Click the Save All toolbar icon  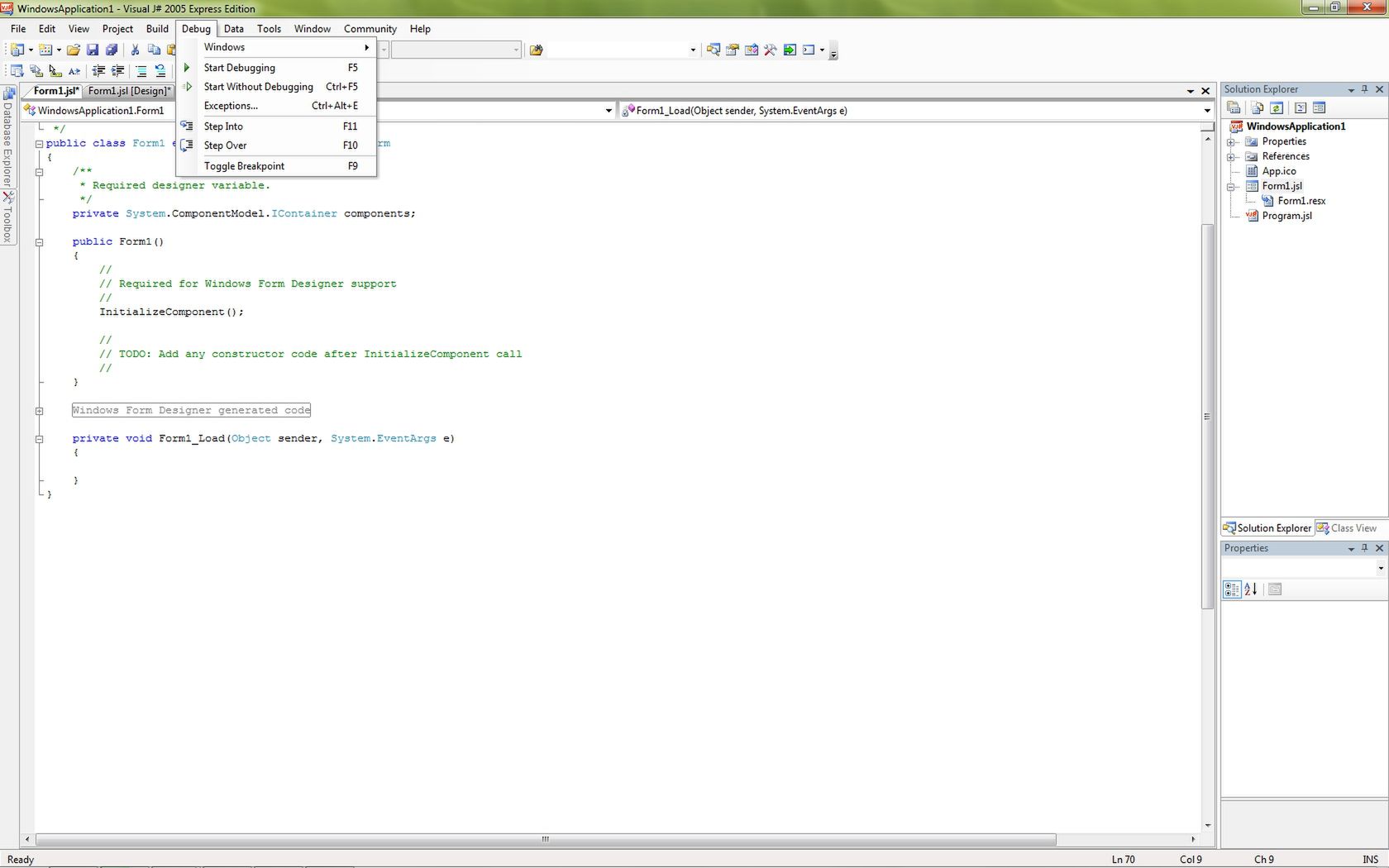[112, 50]
